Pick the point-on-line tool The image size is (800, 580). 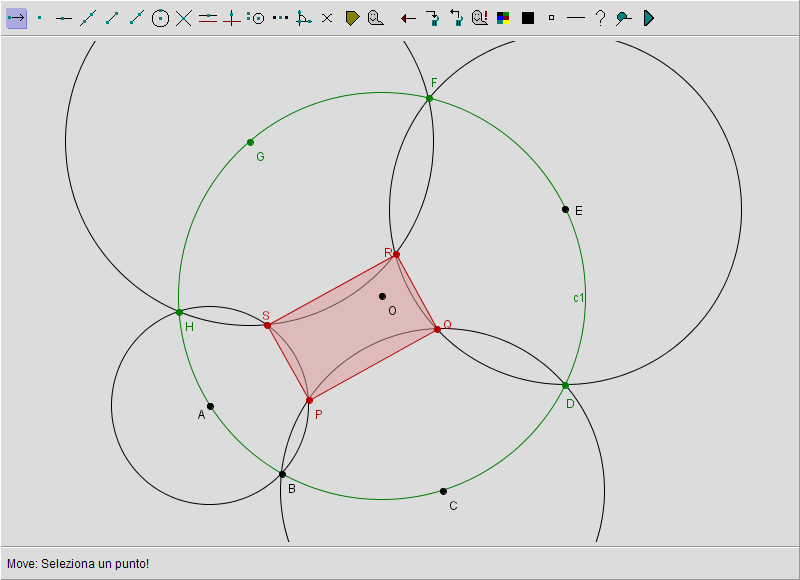tap(64, 18)
